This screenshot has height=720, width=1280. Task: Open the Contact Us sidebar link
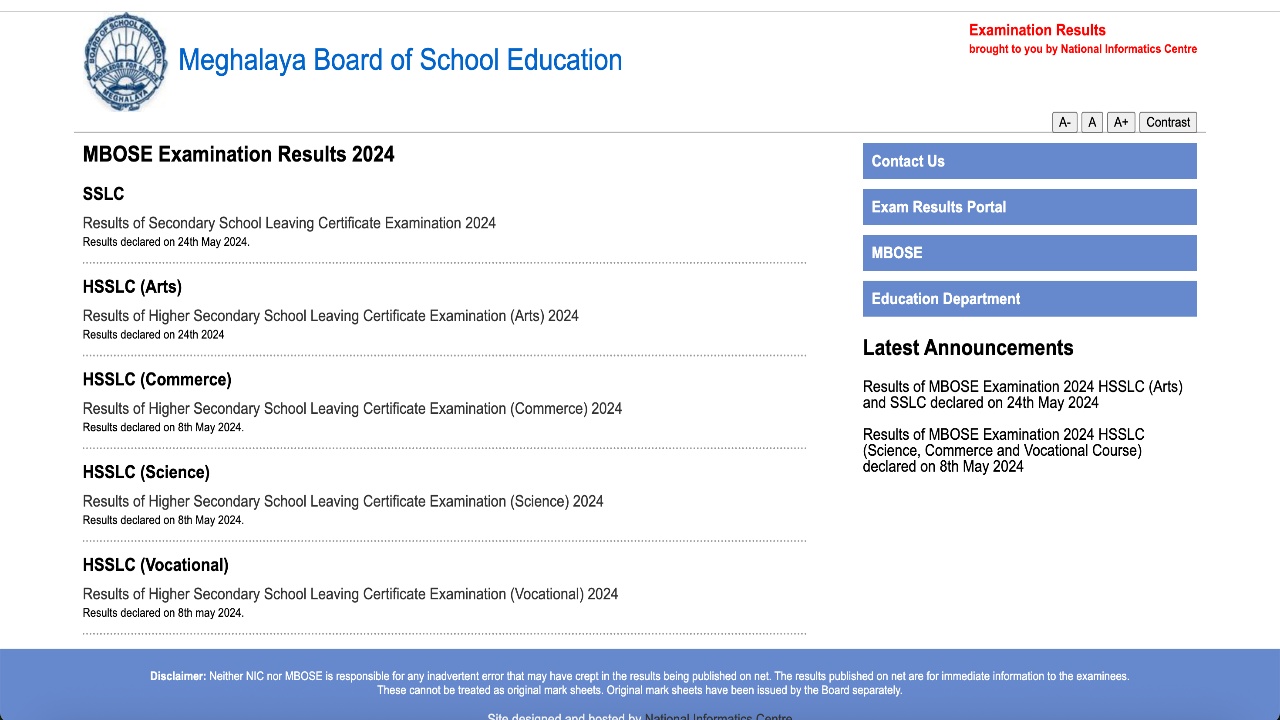pyautogui.click(x=1029, y=161)
